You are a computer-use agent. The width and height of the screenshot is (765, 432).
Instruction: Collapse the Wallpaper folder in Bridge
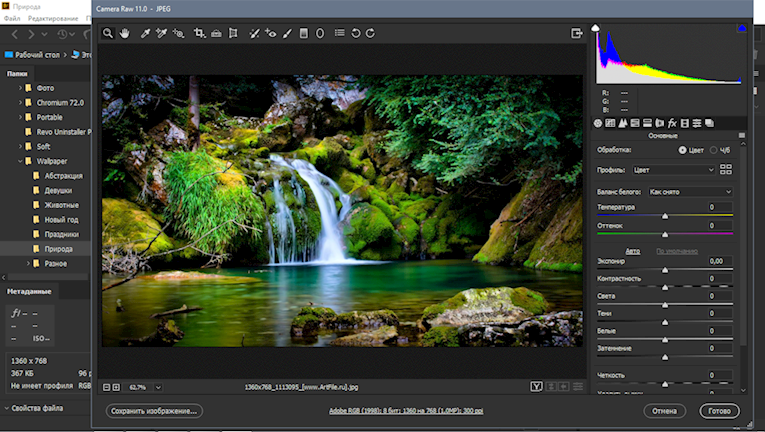[20, 161]
